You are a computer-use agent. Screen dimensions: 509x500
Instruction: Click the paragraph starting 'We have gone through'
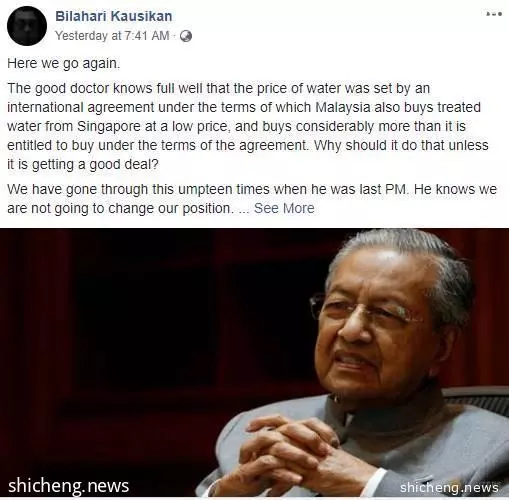pos(252,199)
